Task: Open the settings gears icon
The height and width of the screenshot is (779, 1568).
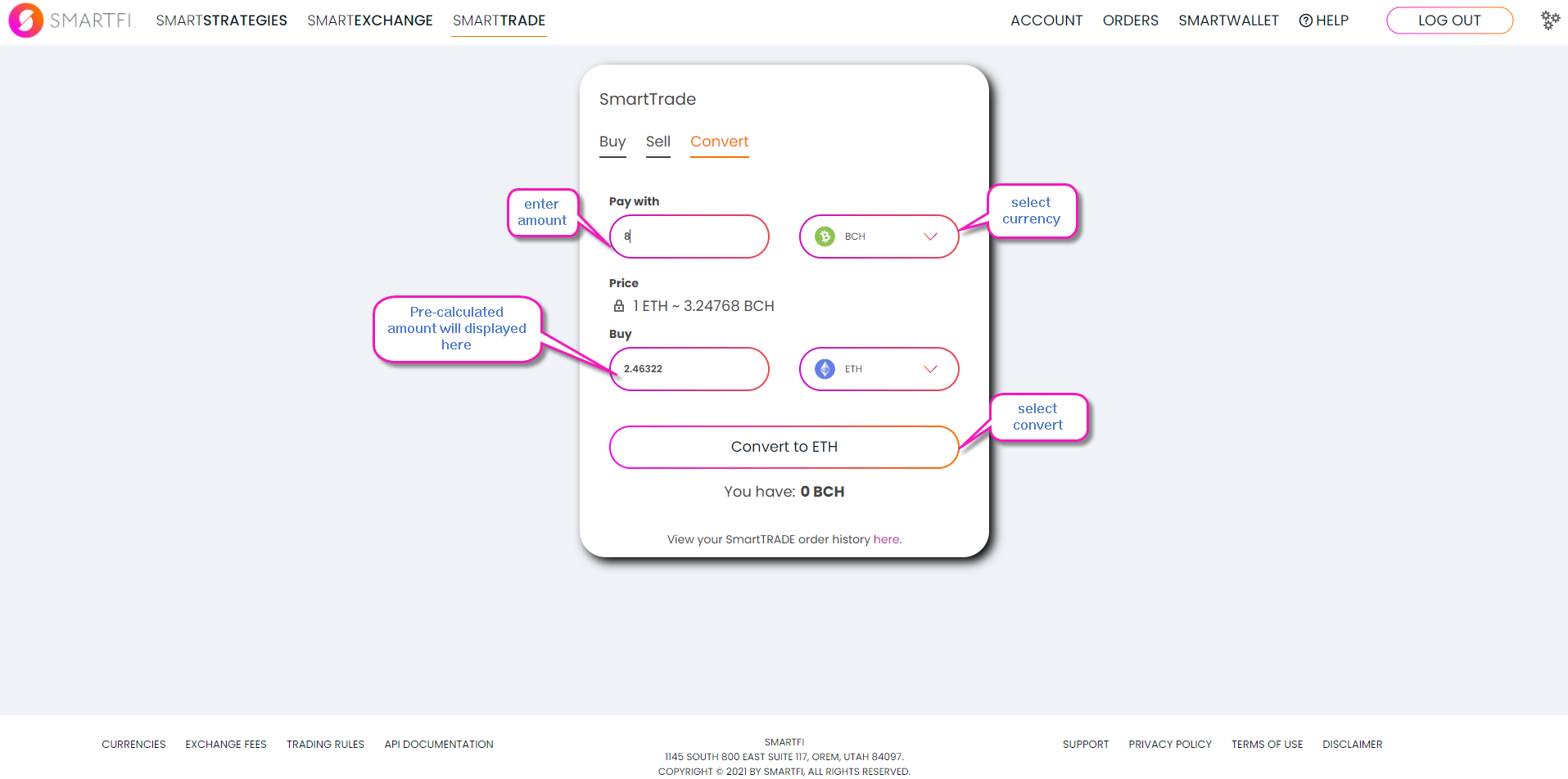Action: click(x=1550, y=20)
